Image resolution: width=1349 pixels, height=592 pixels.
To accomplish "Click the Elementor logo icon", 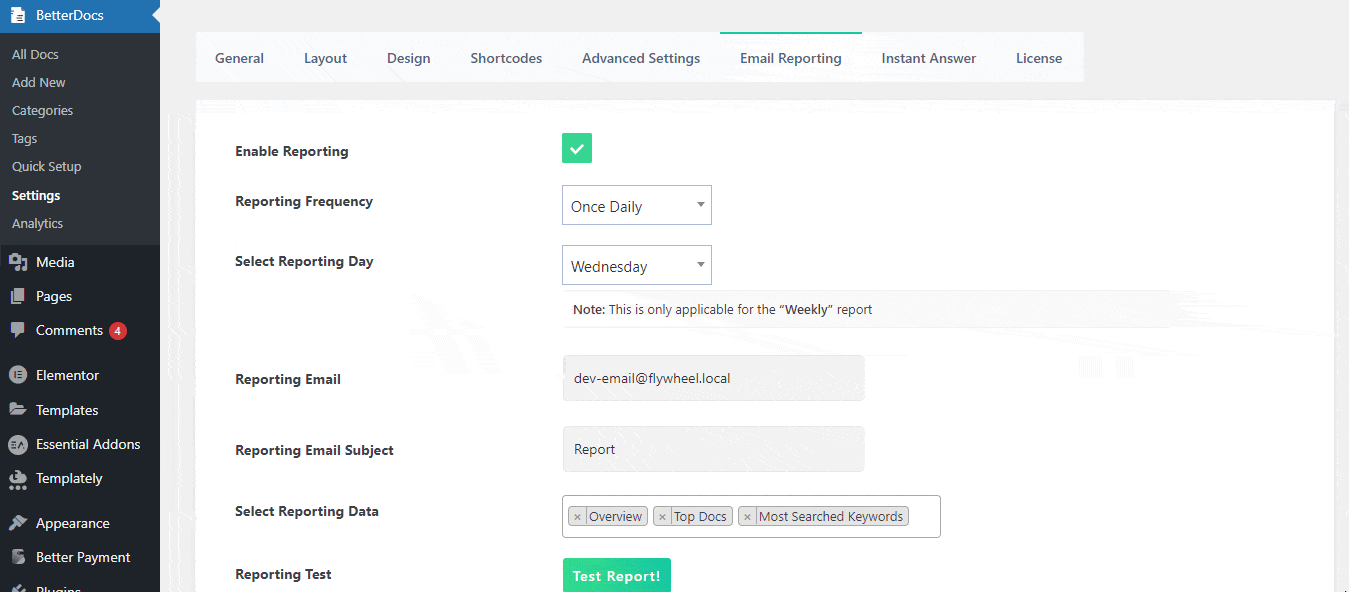I will coord(17,375).
